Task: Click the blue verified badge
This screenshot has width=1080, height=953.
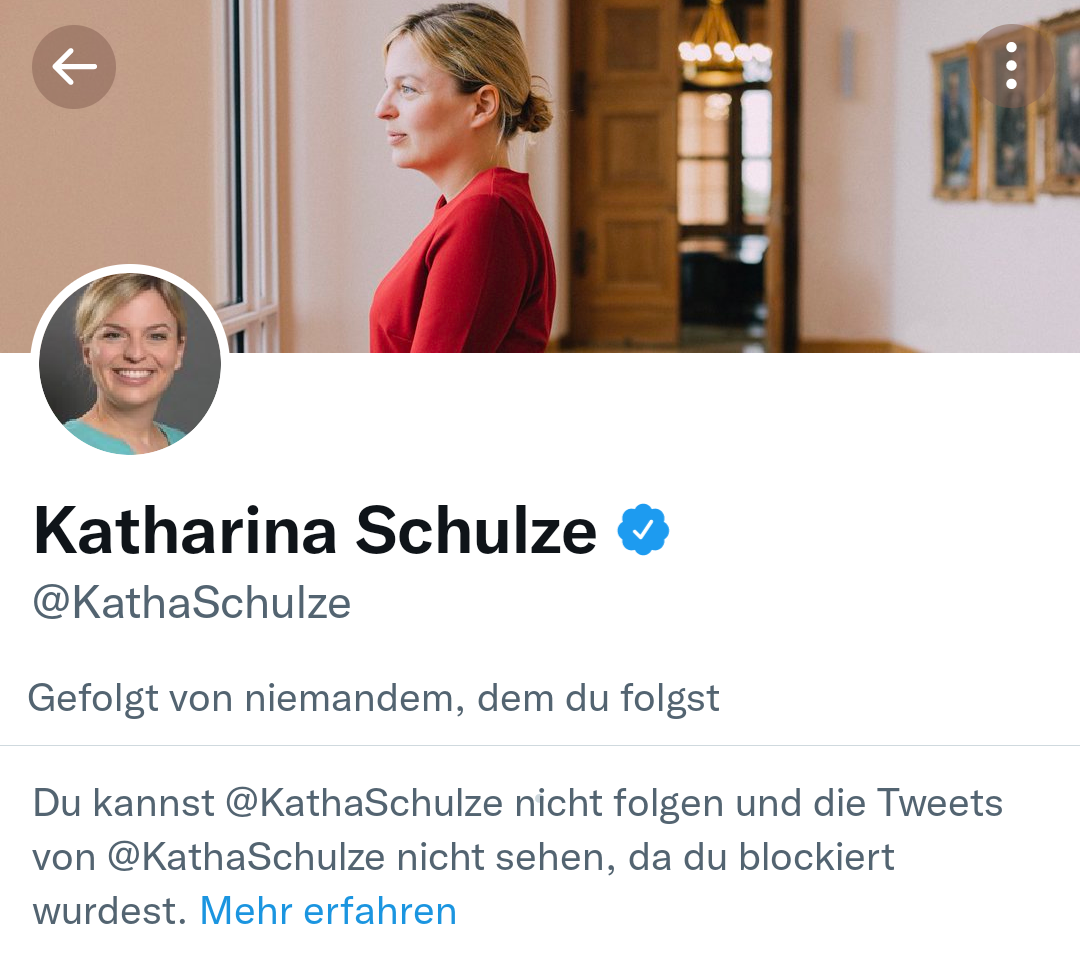Action: click(643, 530)
